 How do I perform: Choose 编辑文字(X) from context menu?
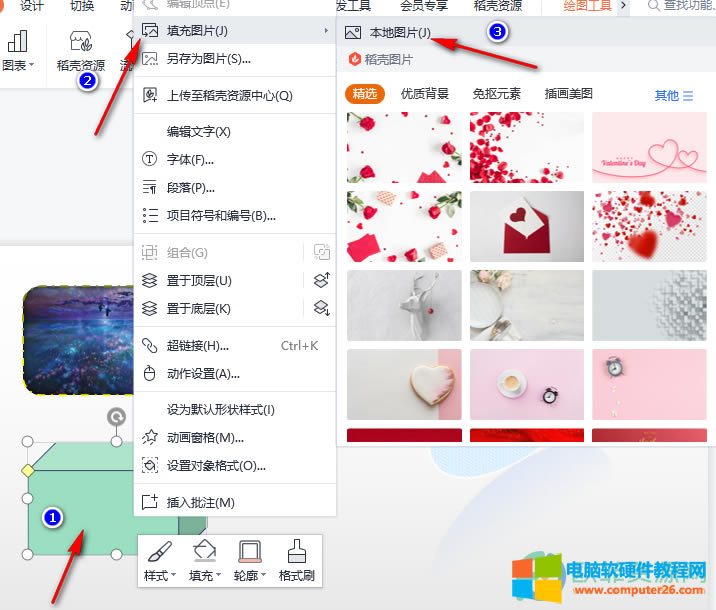(235, 131)
